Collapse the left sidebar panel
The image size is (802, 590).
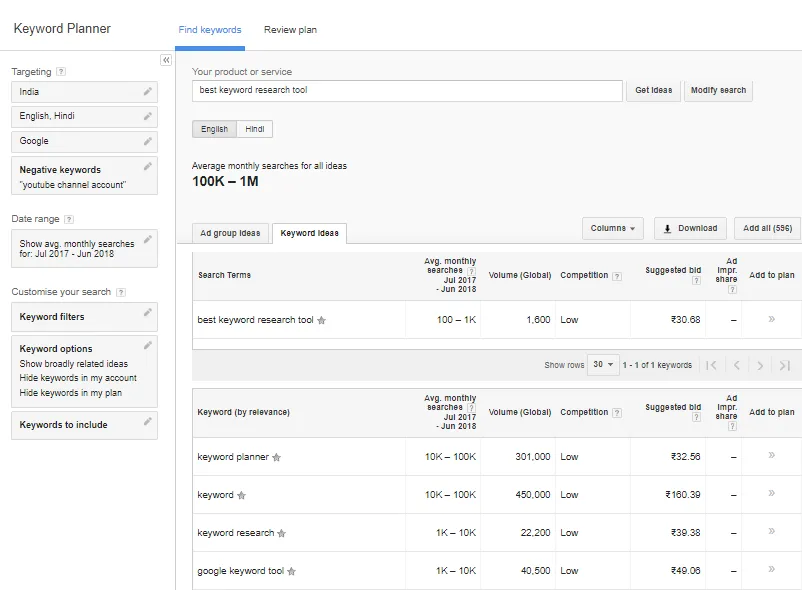(166, 60)
